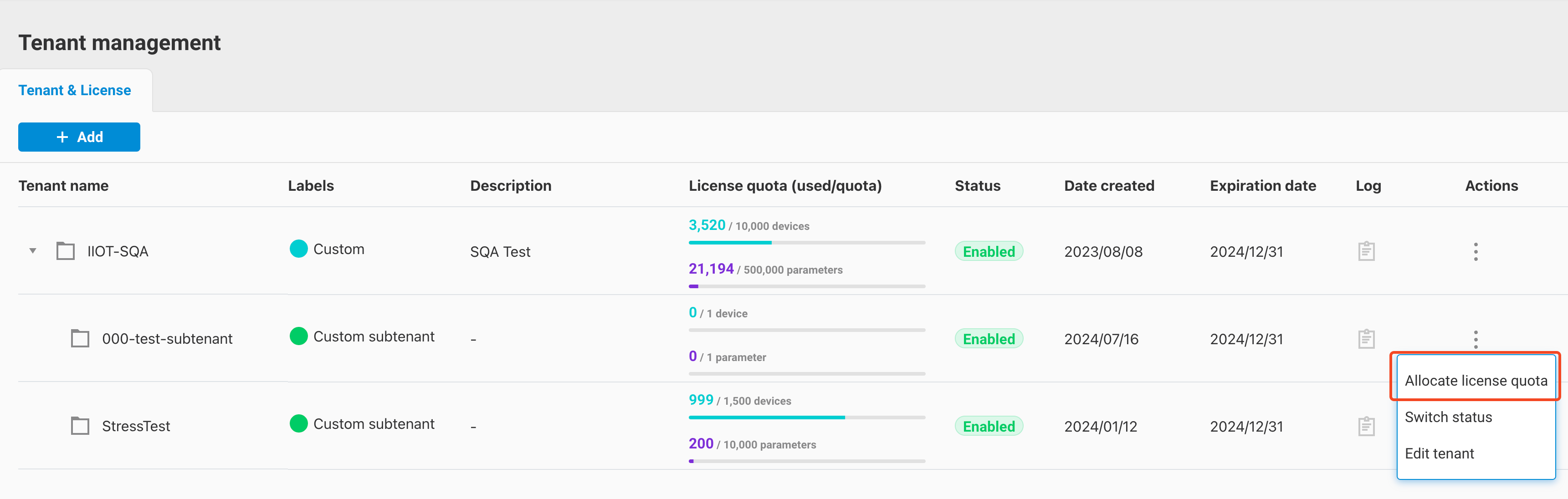
Task: Open the Actions menu for IIOT-SQA
Action: tap(1476, 251)
